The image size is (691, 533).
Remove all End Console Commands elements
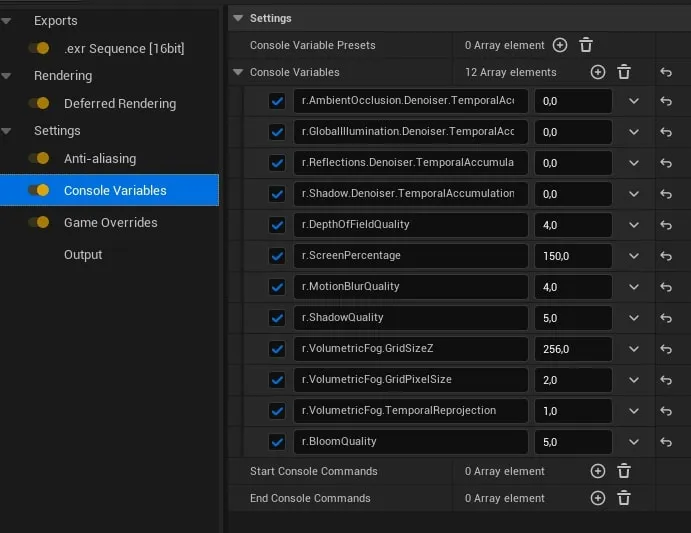click(x=624, y=498)
